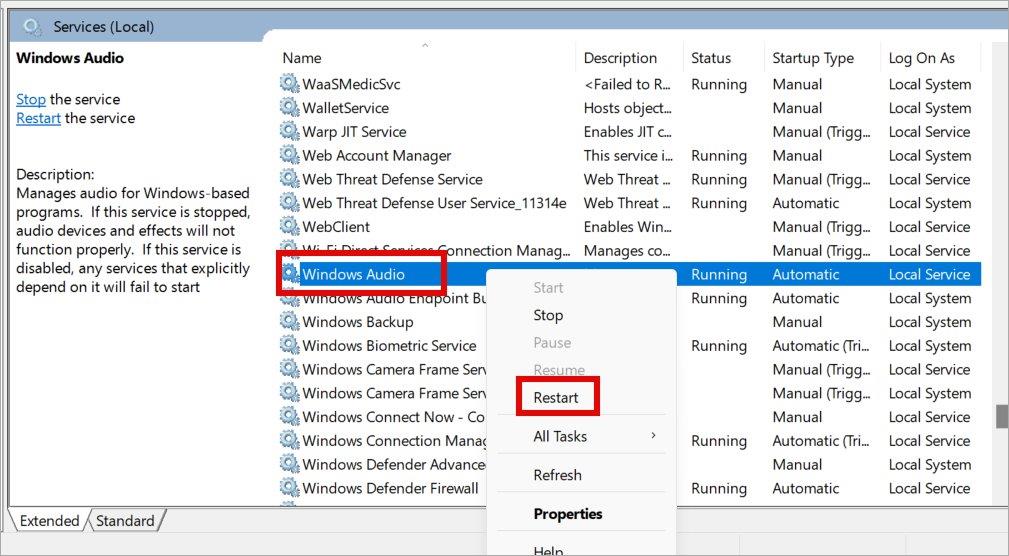The height and width of the screenshot is (556, 1009).
Task: Choose Restart in the context menu
Action: click(x=556, y=398)
